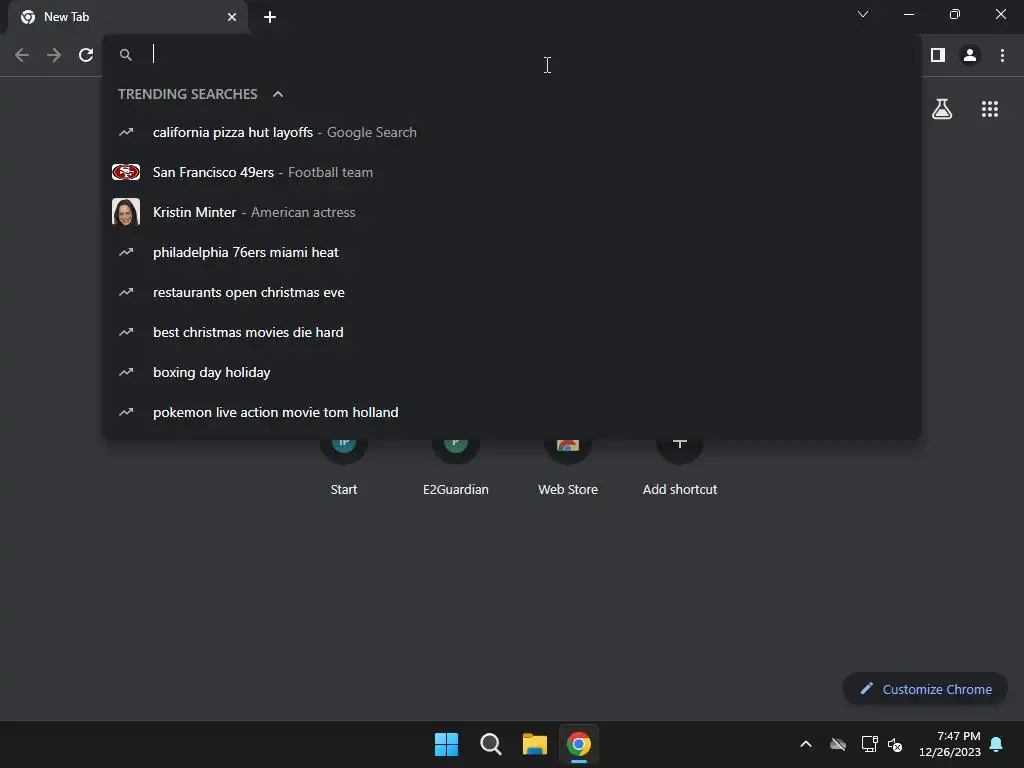
Task: Click trending icon beside restaurants open suggestion
Action: pos(126,292)
